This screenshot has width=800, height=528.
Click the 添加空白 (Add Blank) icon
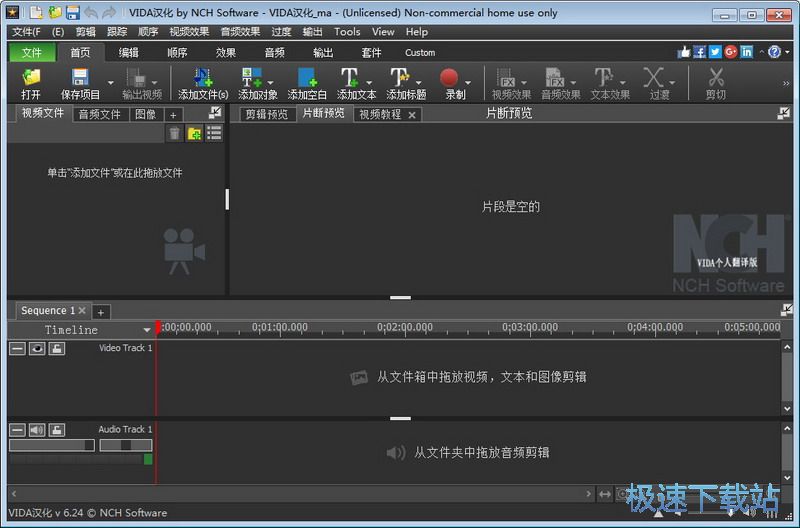point(307,78)
